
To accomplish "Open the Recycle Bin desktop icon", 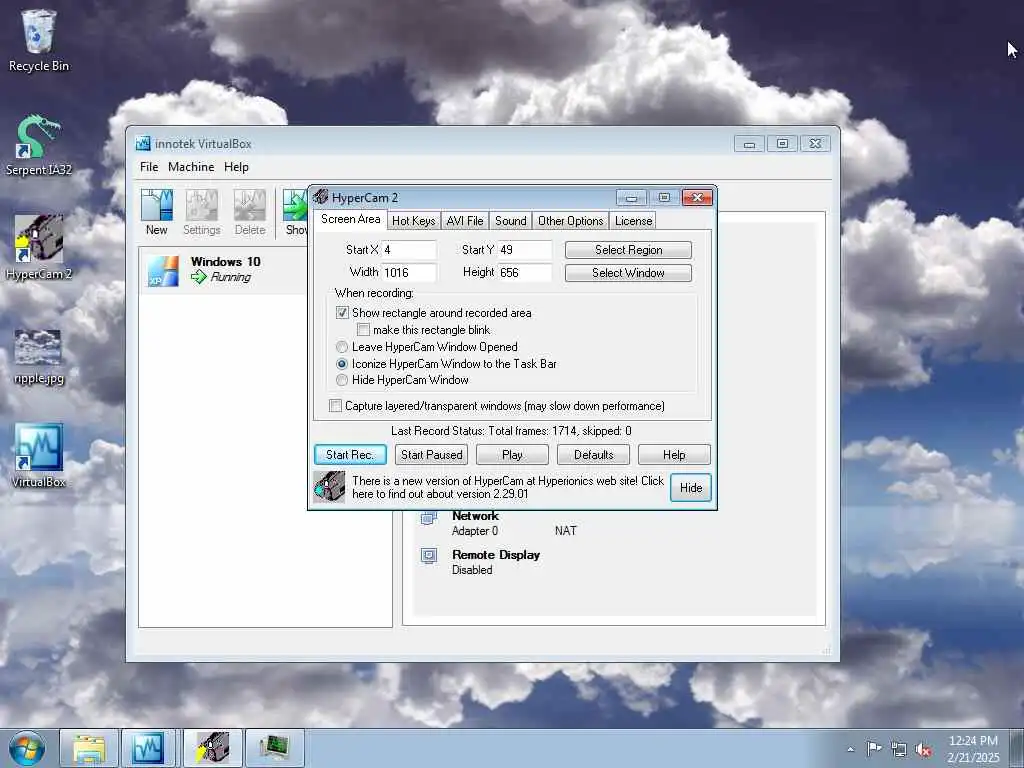I will click(x=39, y=40).
